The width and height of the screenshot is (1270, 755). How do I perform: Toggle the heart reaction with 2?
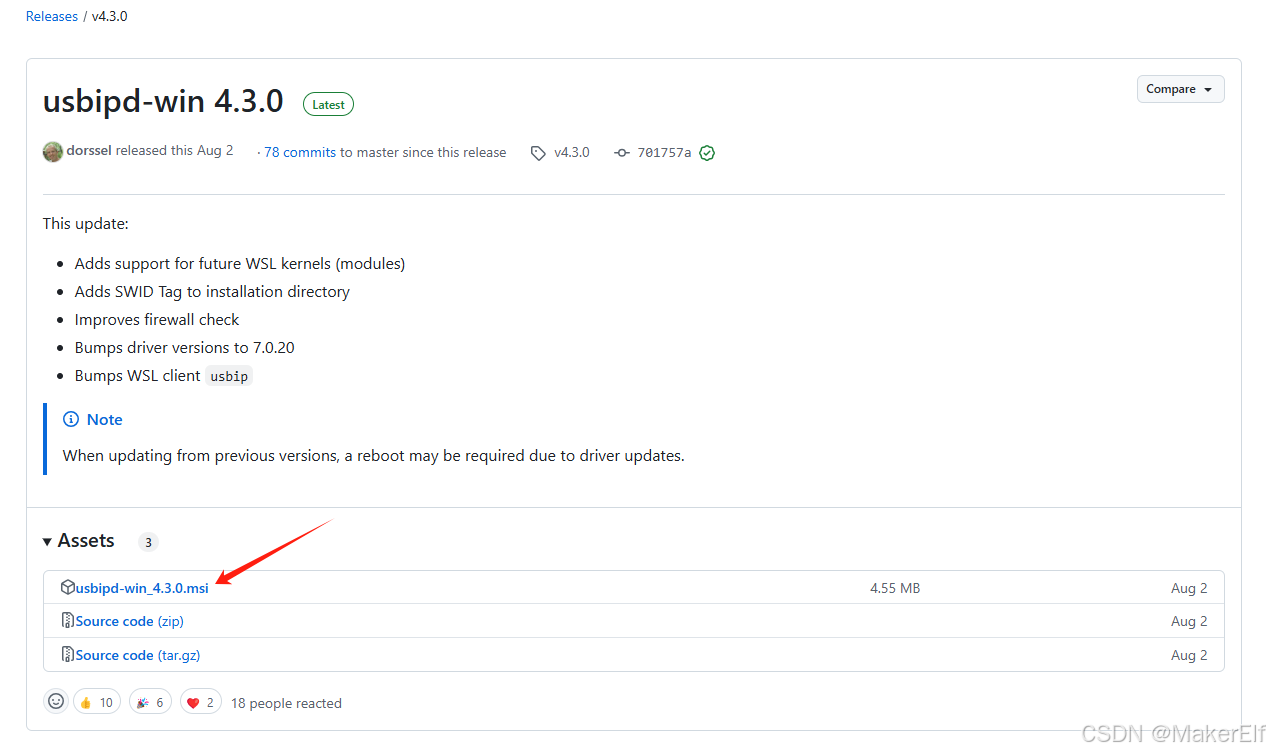tap(201, 702)
